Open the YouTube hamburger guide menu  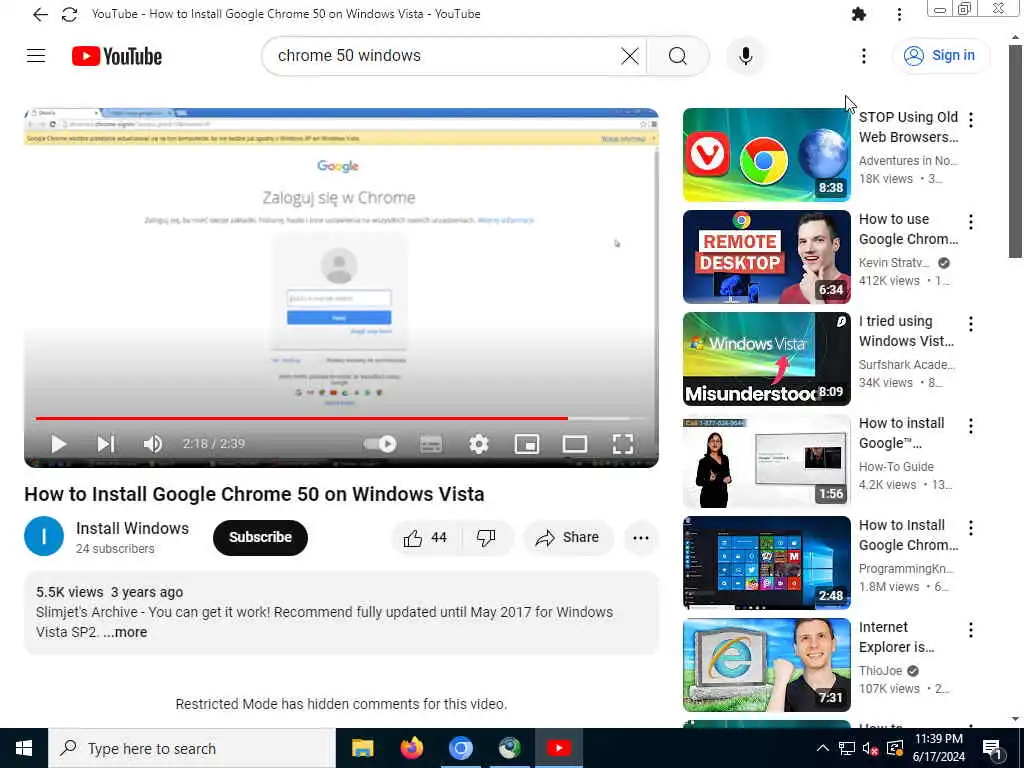tap(36, 56)
